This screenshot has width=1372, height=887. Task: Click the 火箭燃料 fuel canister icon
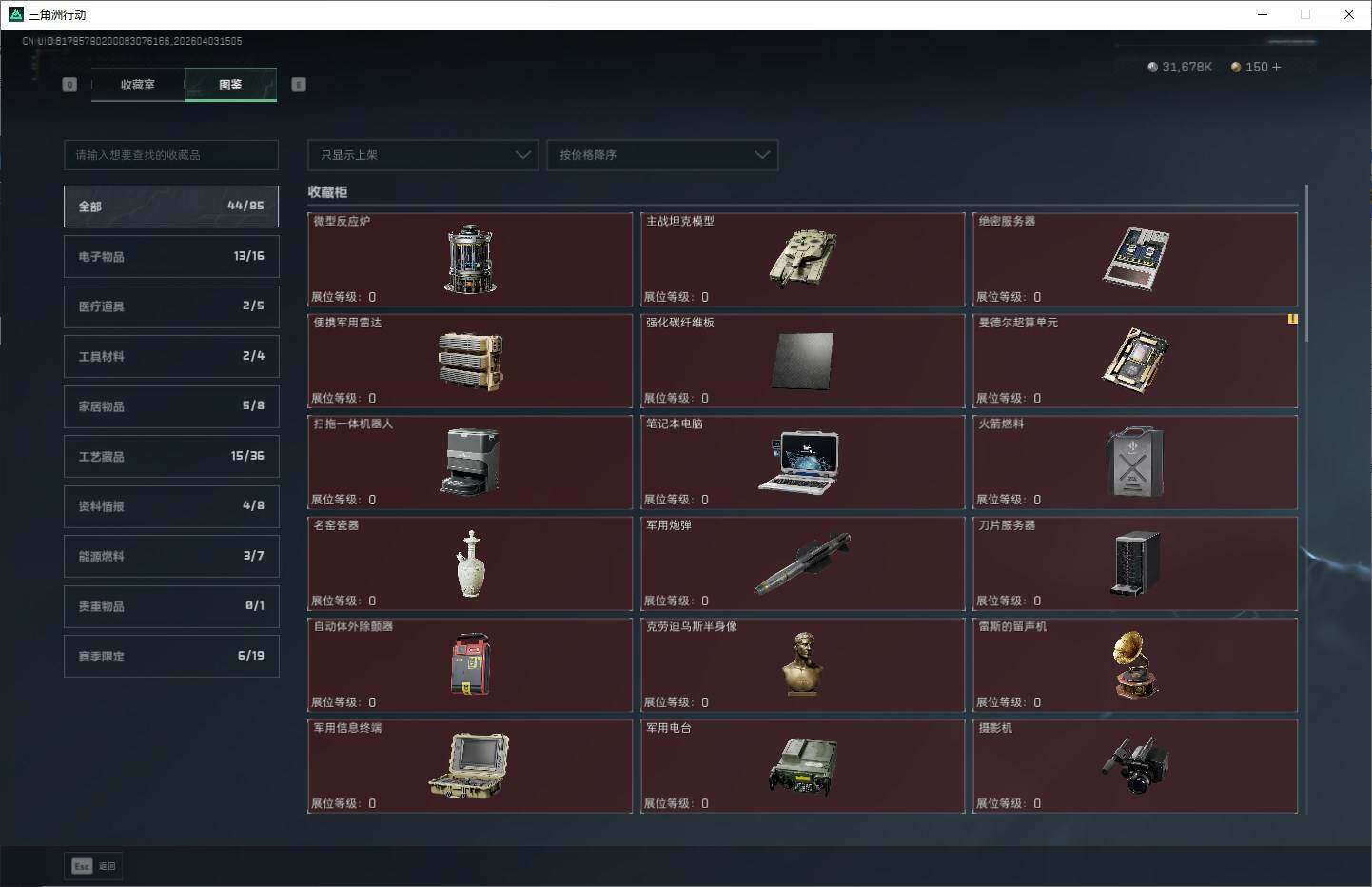pos(1134,462)
